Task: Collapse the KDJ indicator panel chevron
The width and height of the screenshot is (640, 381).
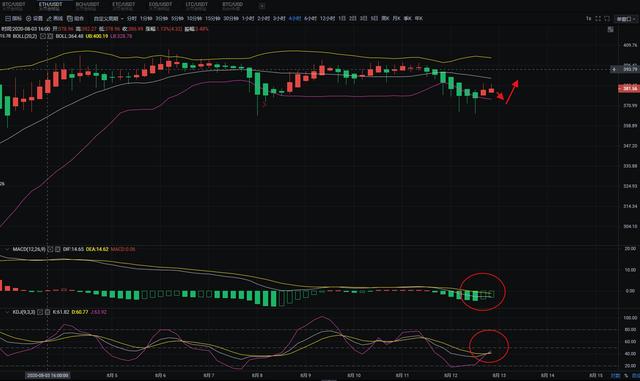Action: click(7, 312)
